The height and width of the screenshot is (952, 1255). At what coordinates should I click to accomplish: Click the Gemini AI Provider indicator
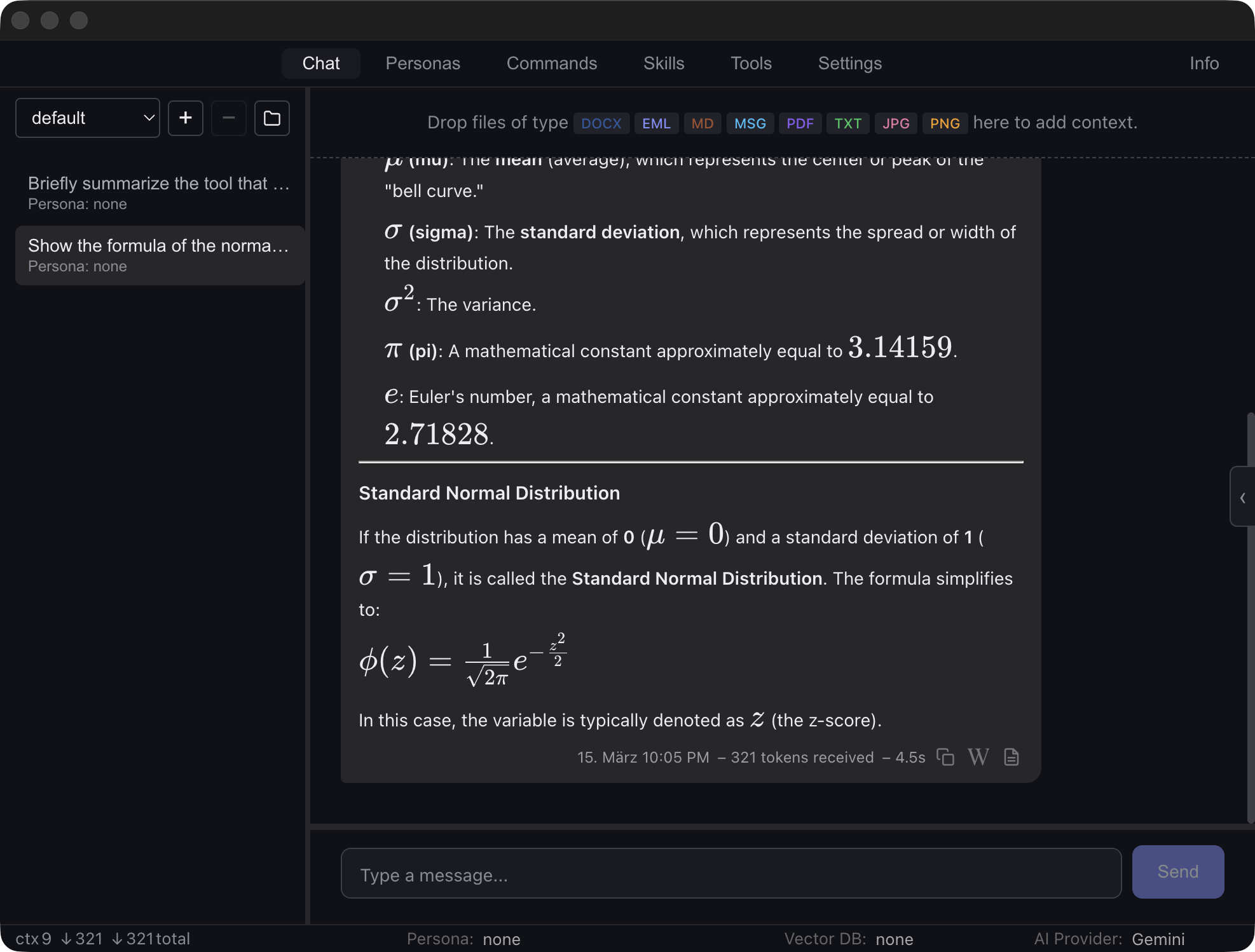tap(1157, 939)
